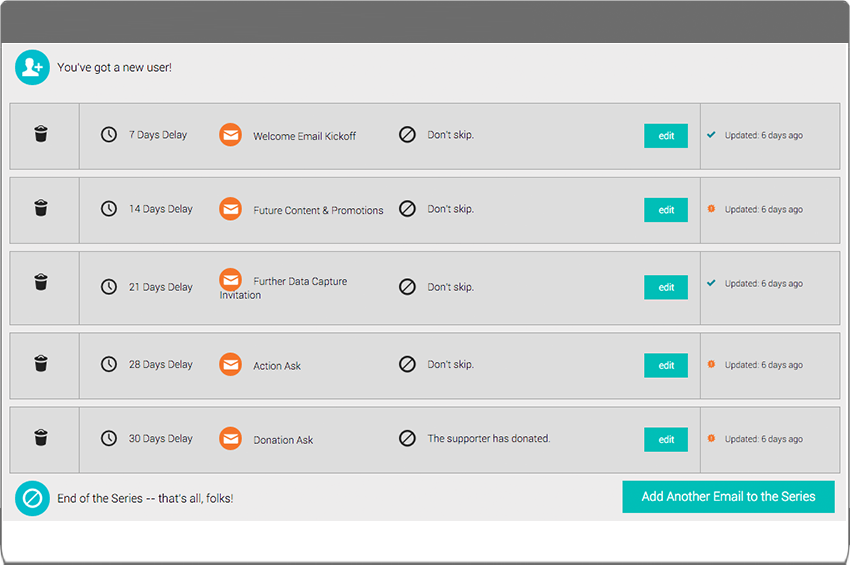This screenshot has height=570, width=853.
Task: Click 'Updated: 6 days ago' in Action Ask row
Action: (764, 365)
